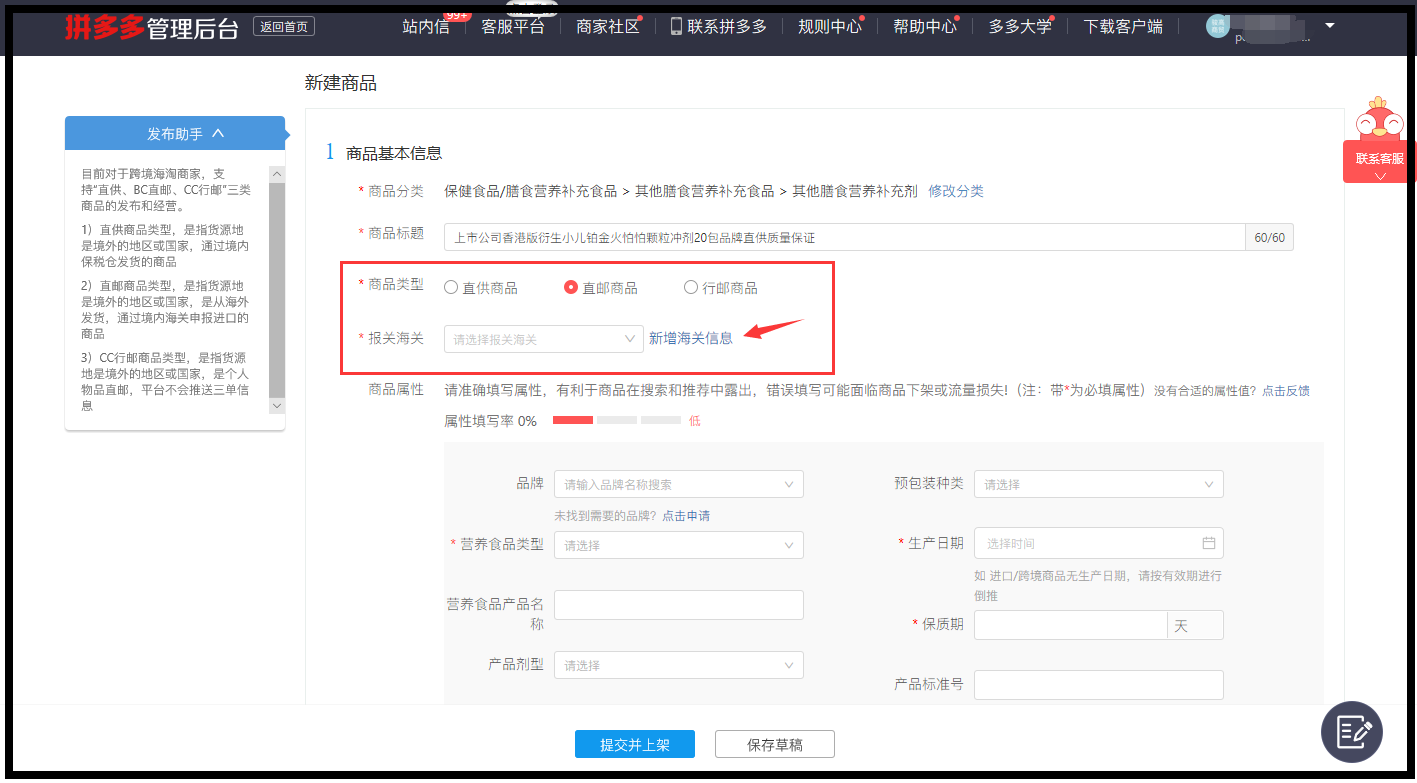
Task: Click the 联系客服 red button
Action: [x=1380, y=161]
